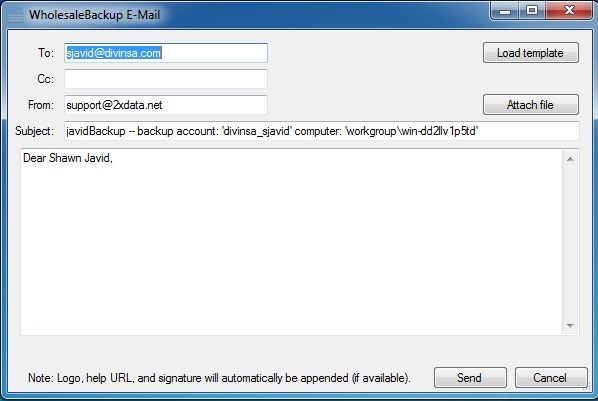598x401 pixels.
Task: Maximize the E-Mail window
Action: 532,10
